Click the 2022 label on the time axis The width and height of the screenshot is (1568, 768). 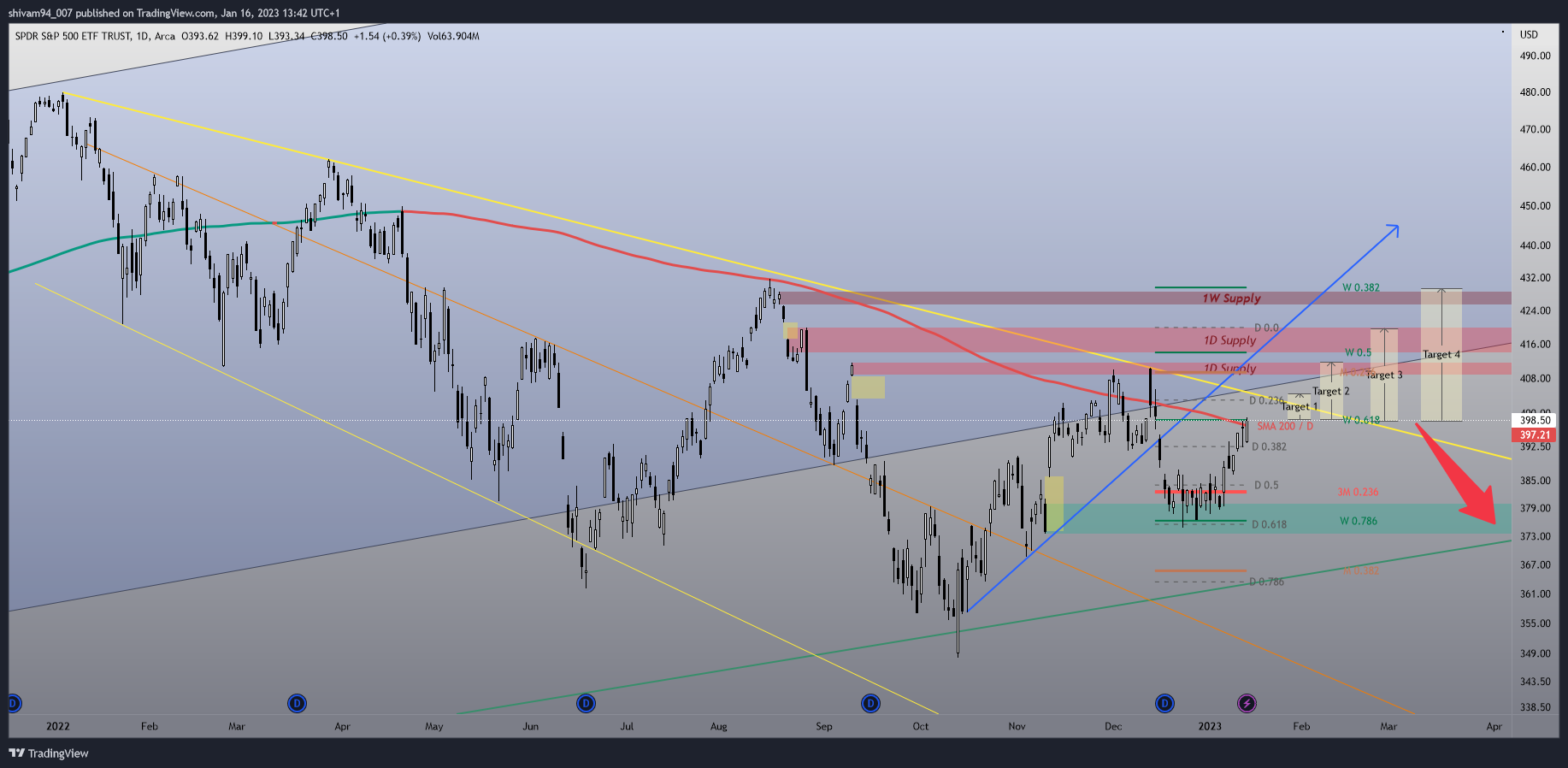(x=58, y=726)
